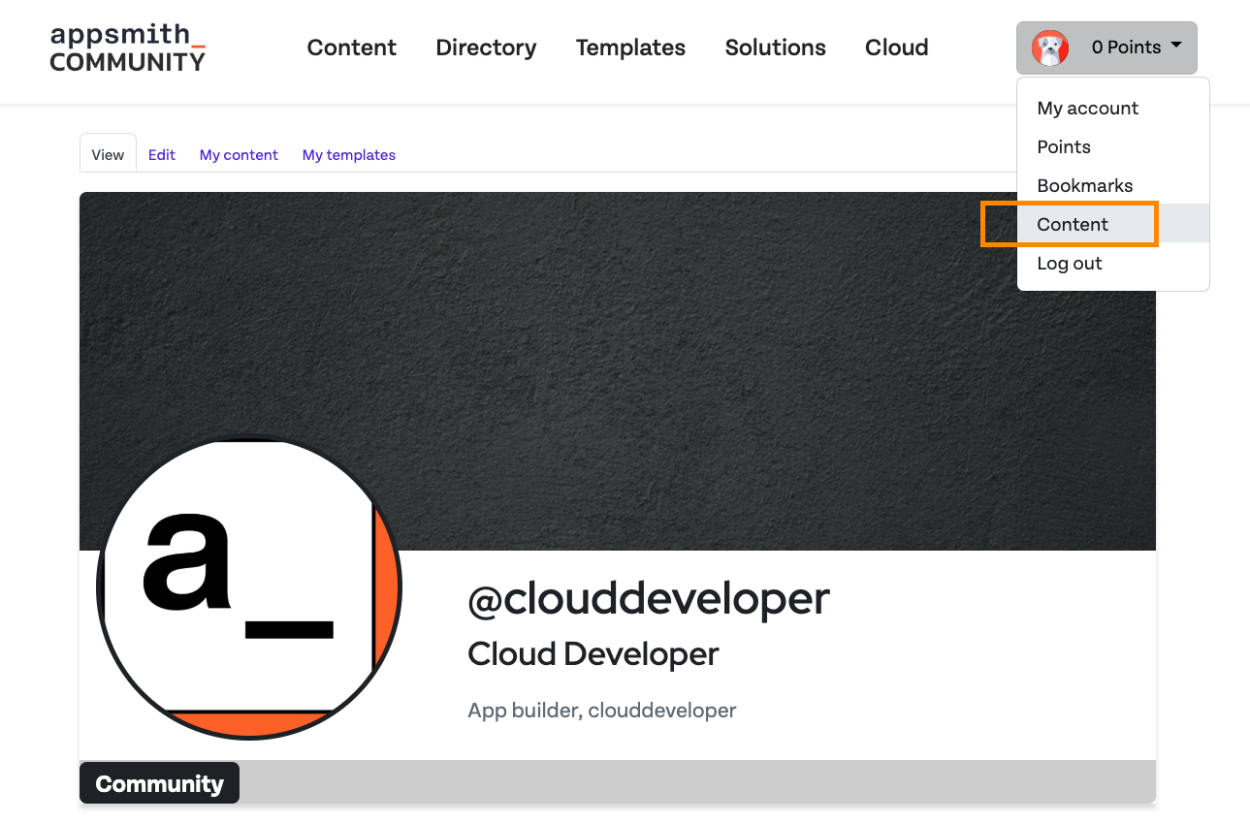Log out via the account menu

coord(1113,263)
